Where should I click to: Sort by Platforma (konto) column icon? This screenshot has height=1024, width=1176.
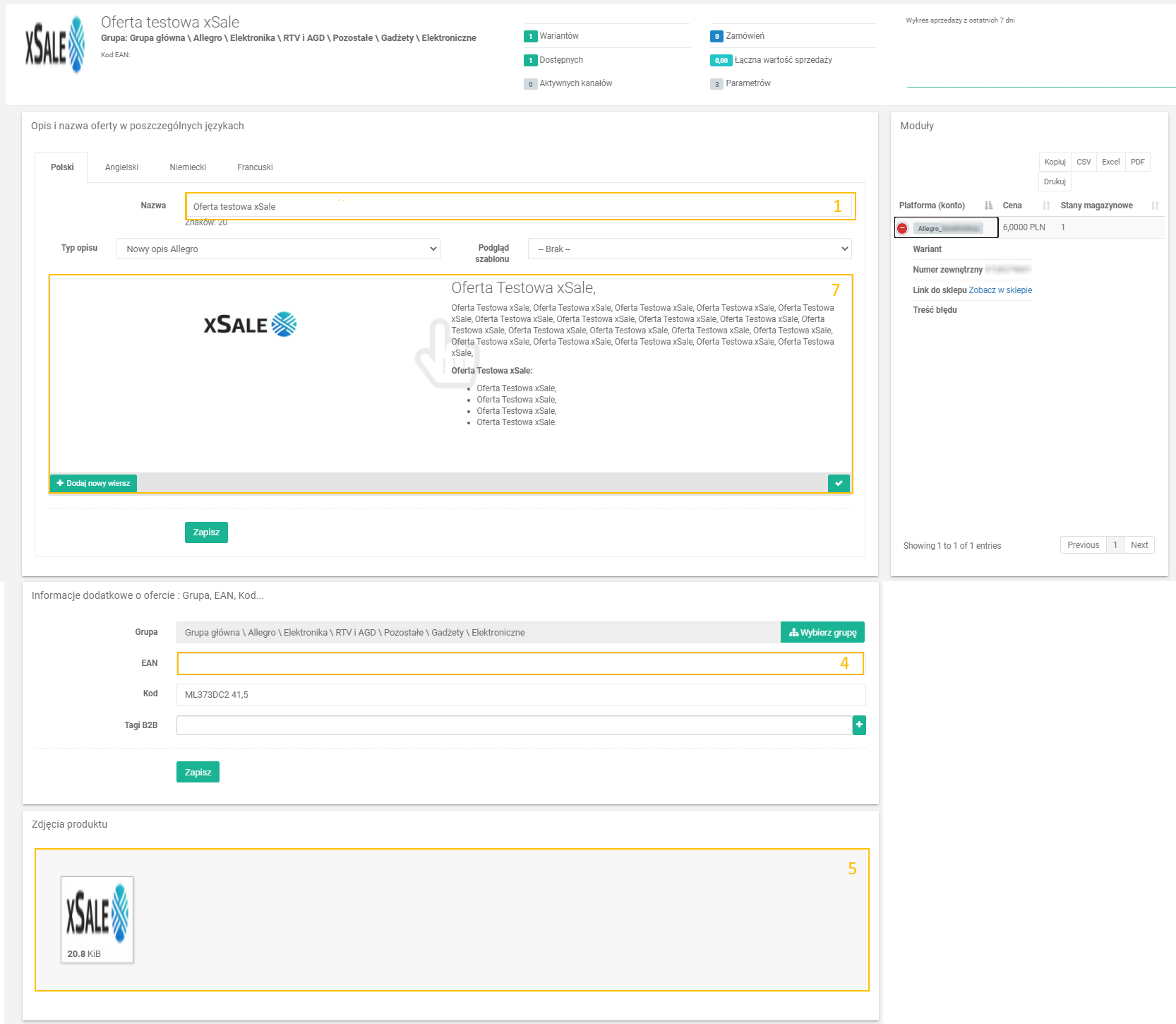988,206
